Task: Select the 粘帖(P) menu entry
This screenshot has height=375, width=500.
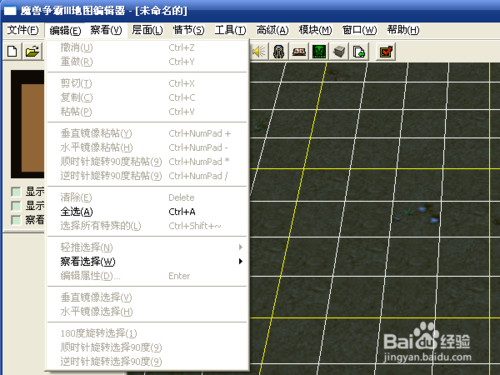Action: tap(147, 112)
